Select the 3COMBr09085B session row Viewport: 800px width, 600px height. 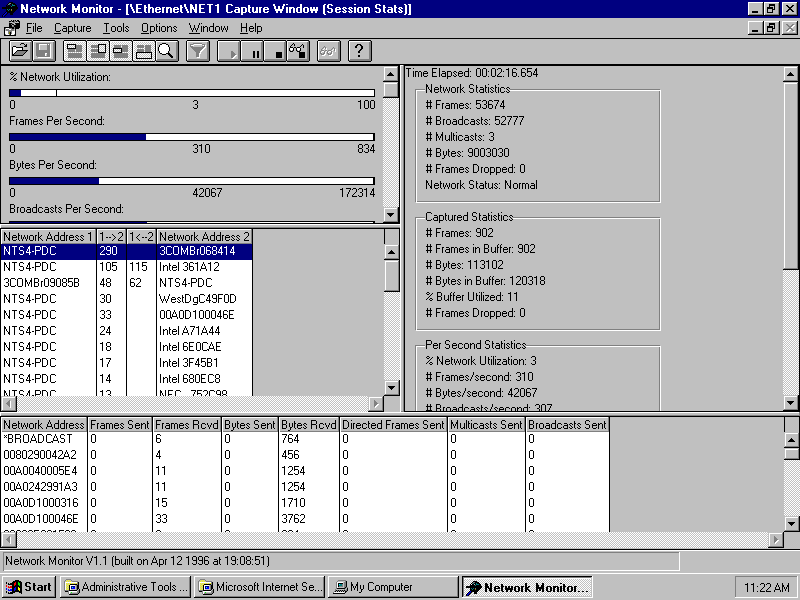coord(127,283)
